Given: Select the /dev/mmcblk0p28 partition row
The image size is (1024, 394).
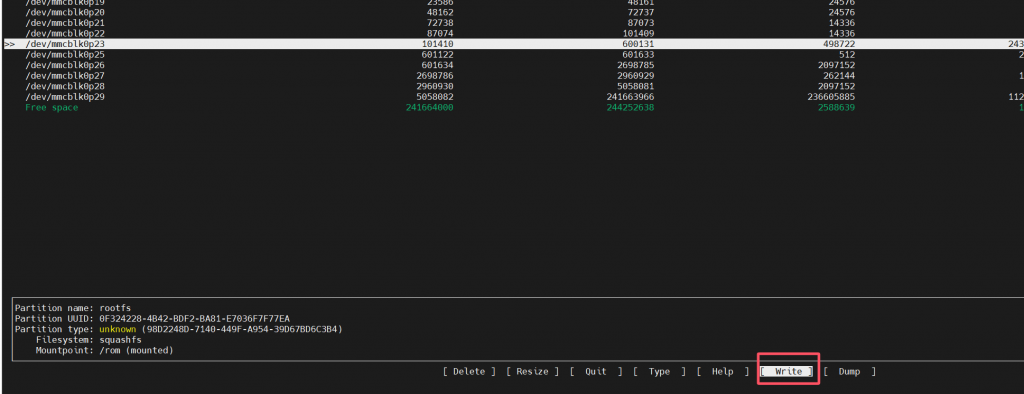Looking at the screenshot, I should tap(513, 86).
